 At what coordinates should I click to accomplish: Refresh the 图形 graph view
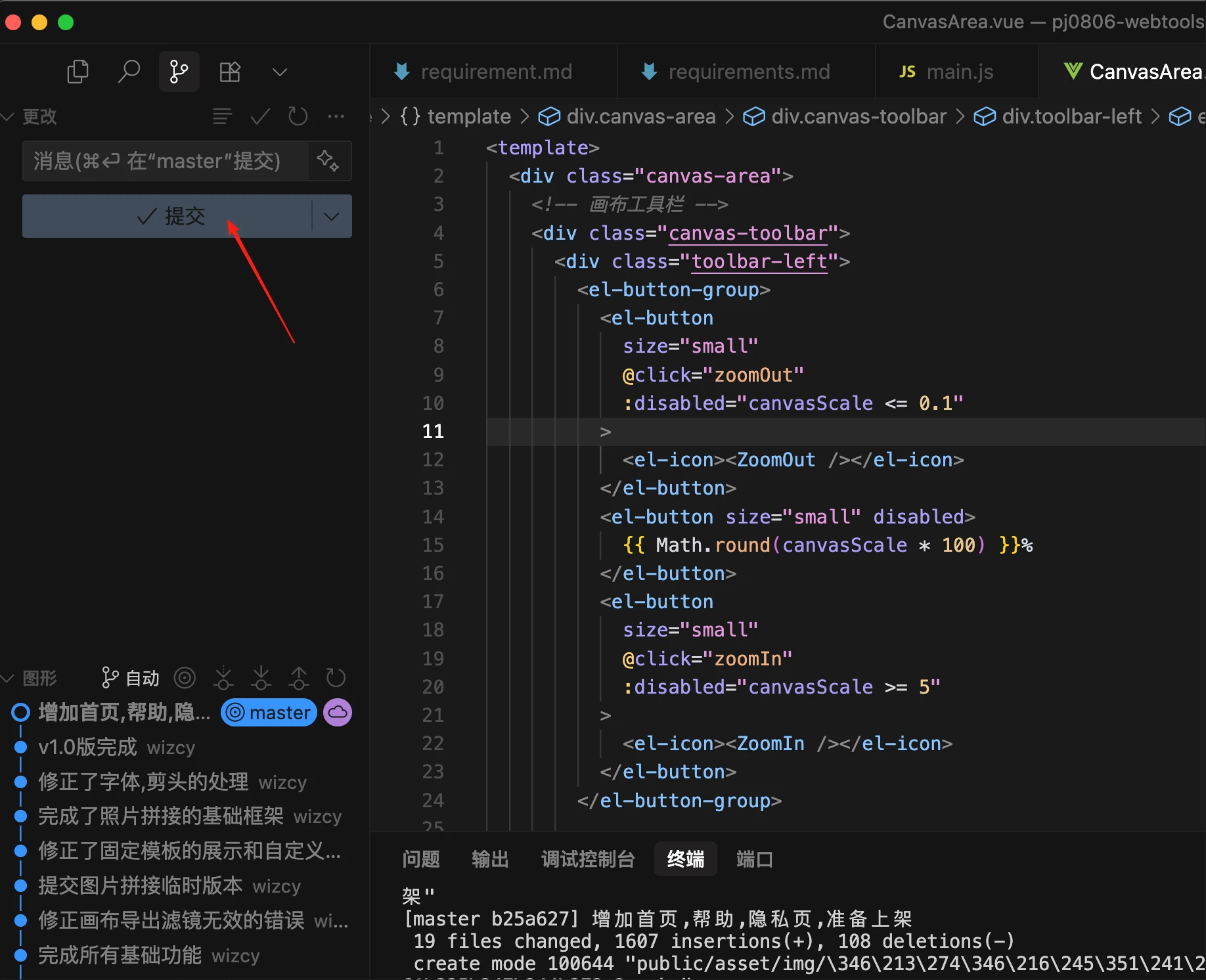click(x=336, y=678)
